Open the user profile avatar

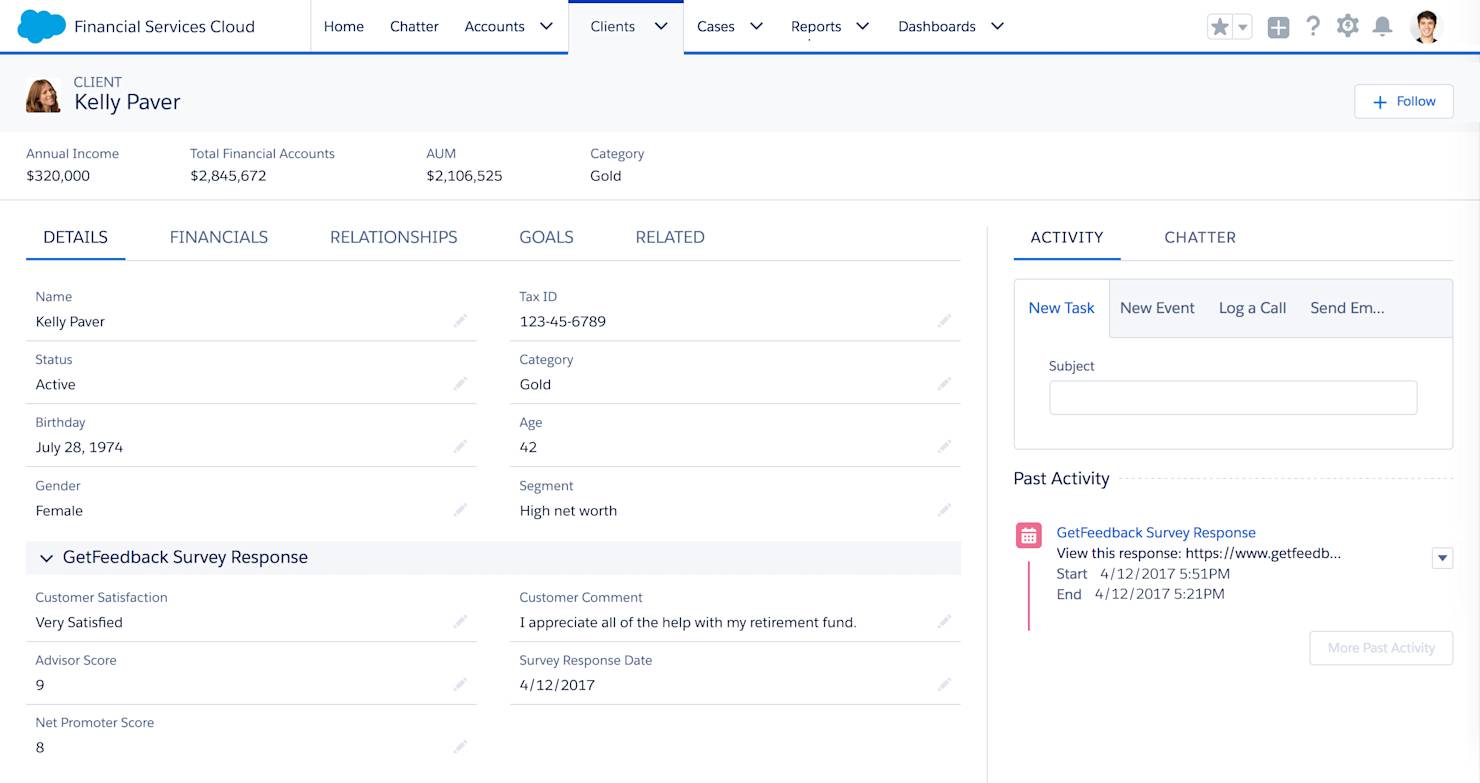coord(1427,26)
